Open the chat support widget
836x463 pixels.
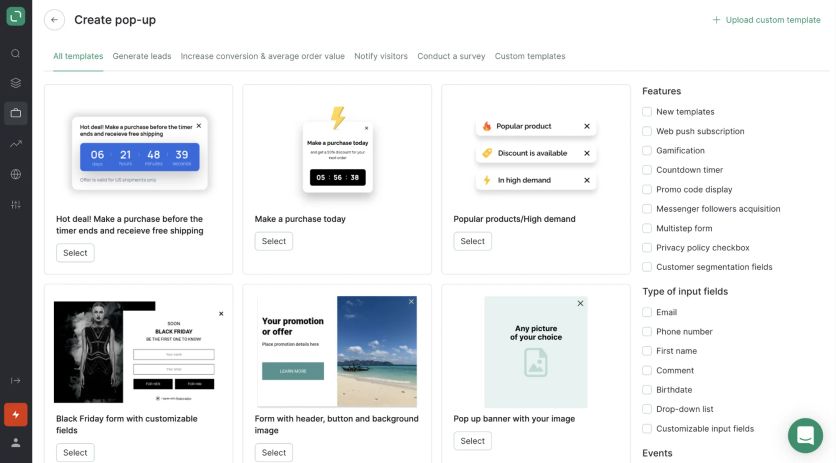click(805, 435)
